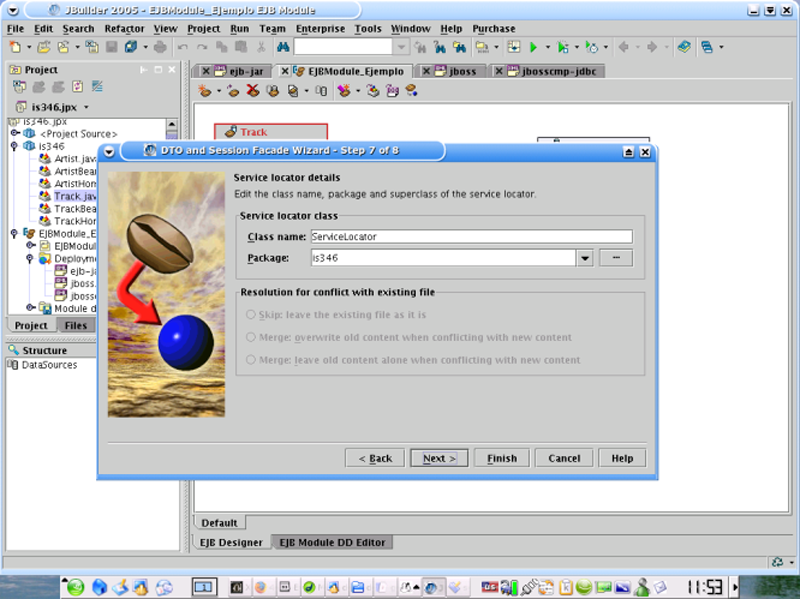The height and width of the screenshot is (599, 800).
Task: Click the green Run project arrow icon
Action: tap(534, 47)
